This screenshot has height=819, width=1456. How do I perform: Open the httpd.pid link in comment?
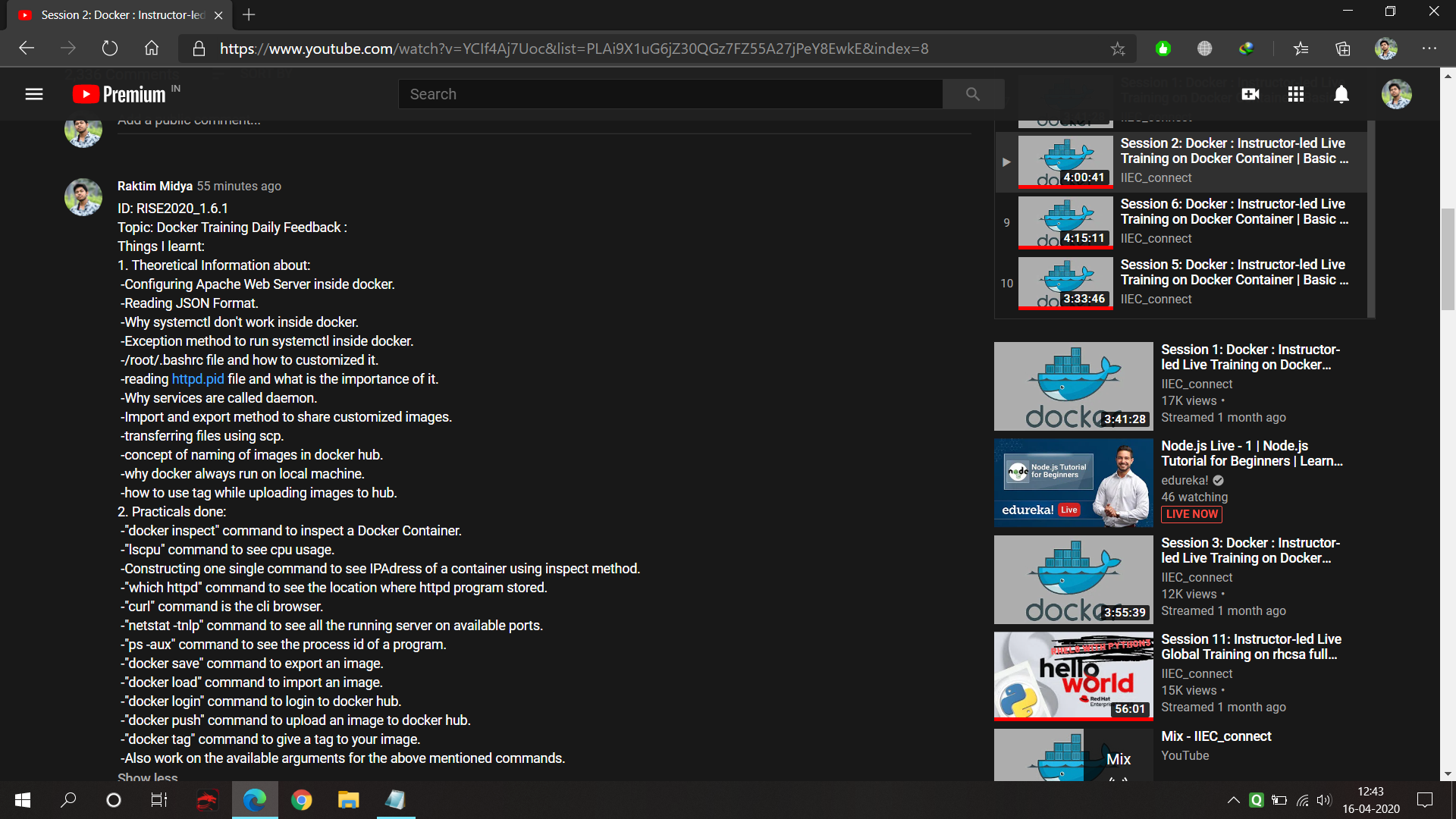tap(197, 379)
